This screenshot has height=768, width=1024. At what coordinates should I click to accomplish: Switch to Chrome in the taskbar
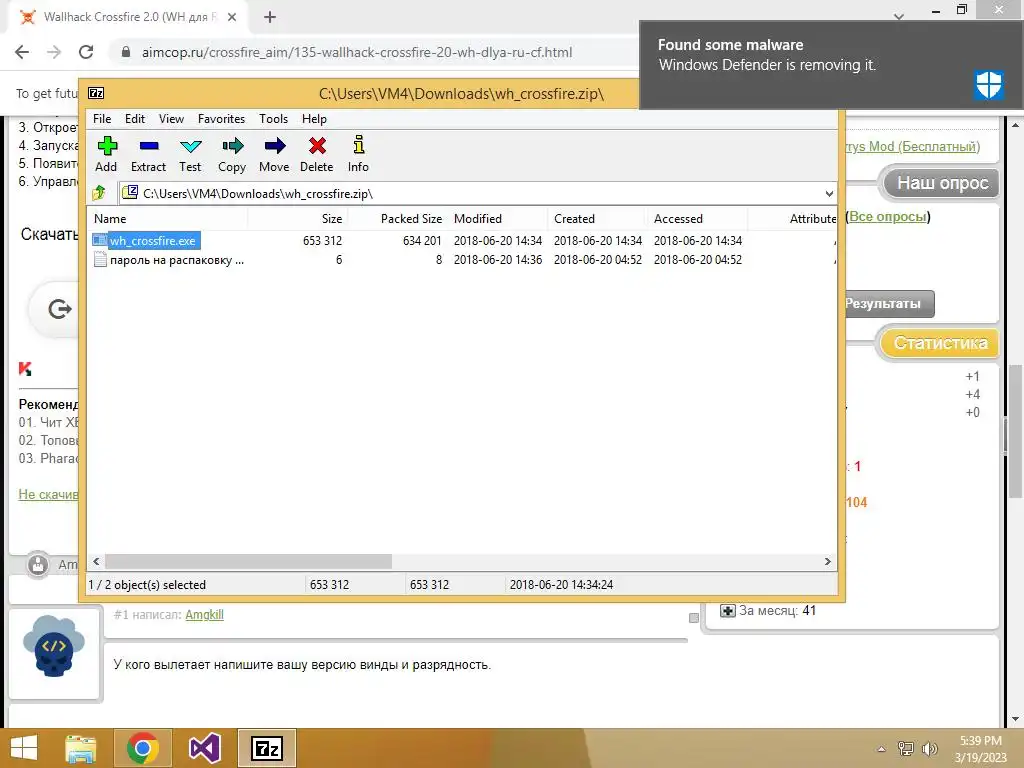coord(142,748)
